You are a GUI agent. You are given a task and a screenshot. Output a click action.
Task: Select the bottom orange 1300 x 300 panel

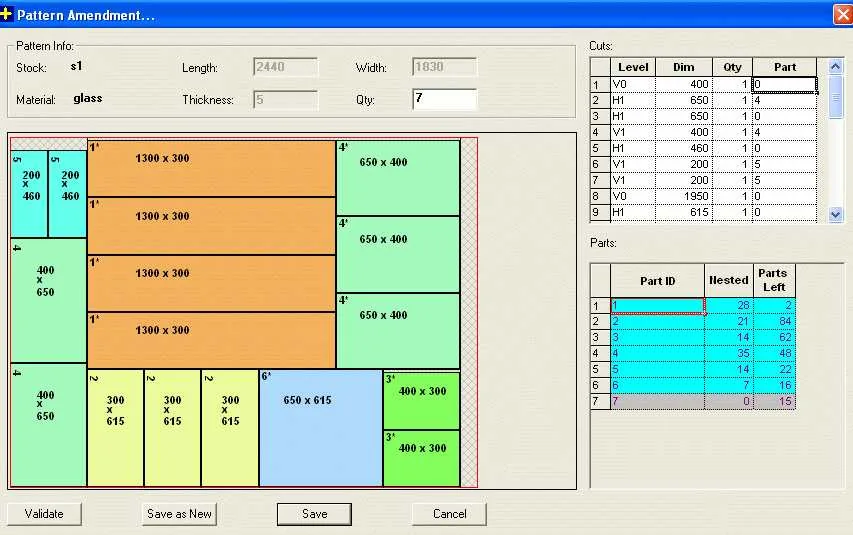pyautogui.click(x=211, y=341)
